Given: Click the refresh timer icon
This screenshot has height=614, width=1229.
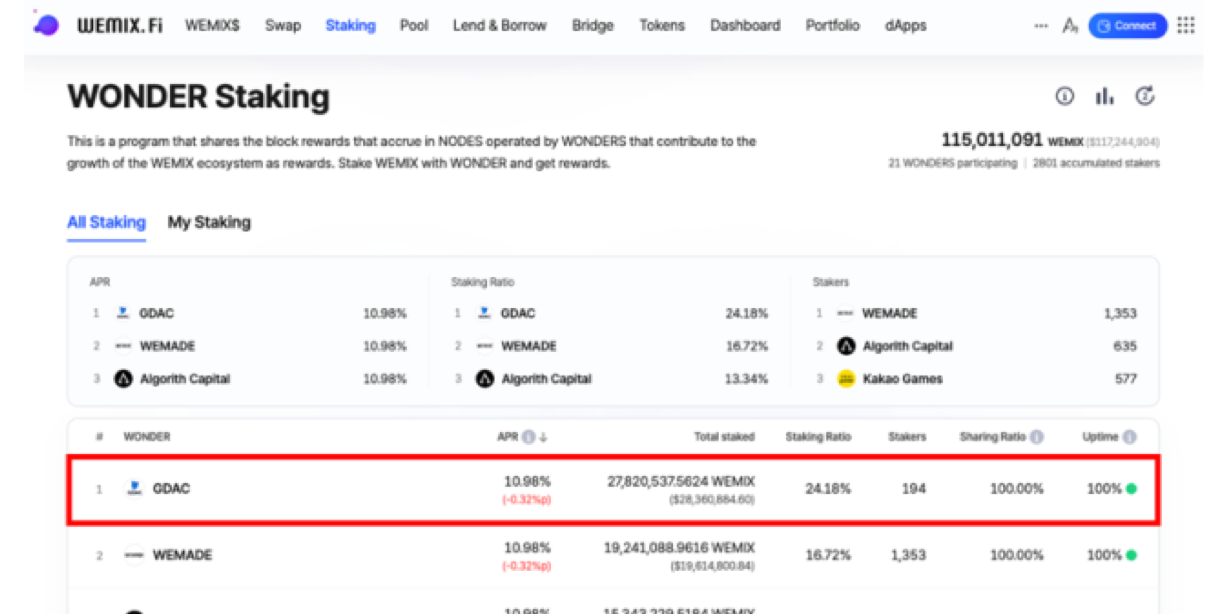Looking at the screenshot, I should pos(1145,96).
